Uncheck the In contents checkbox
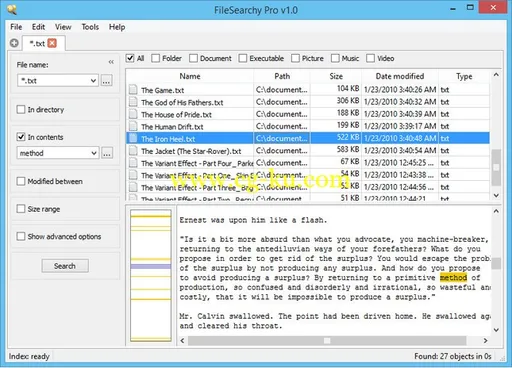The image size is (512, 368). [21, 137]
